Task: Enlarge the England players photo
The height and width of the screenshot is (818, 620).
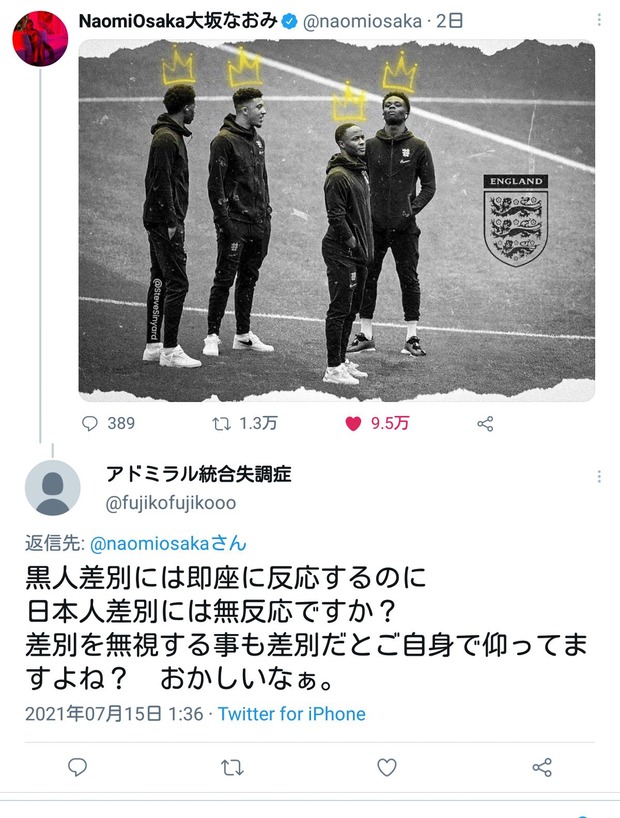Action: pyautogui.click(x=337, y=221)
